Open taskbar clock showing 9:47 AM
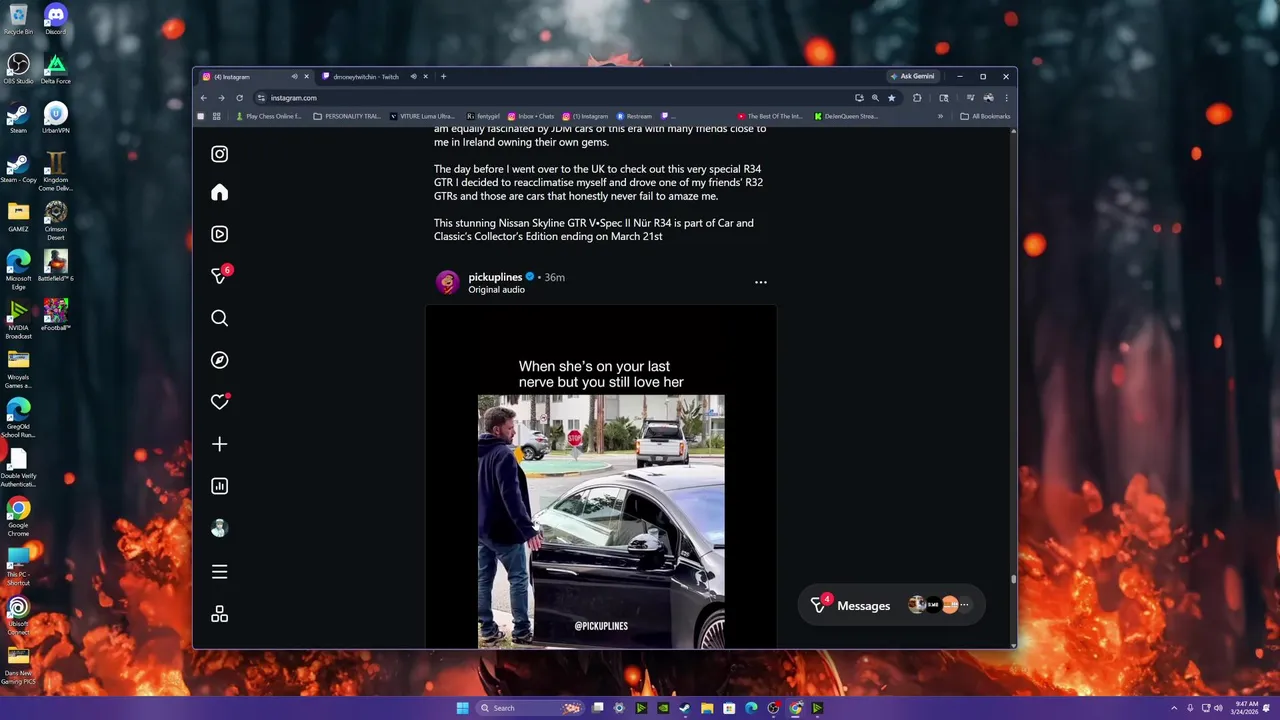The width and height of the screenshot is (1280, 720). click(x=1246, y=708)
